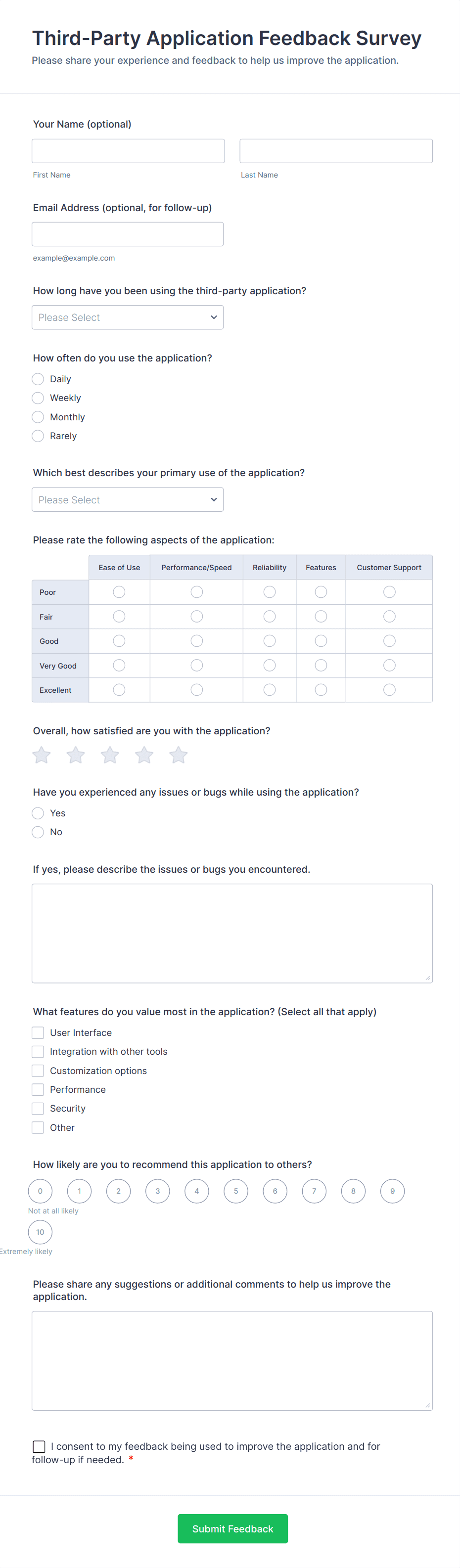Rate Reliability as Excellent
The width and height of the screenshot is (460, 1568).
pyautogui.click(x=269, y=690)
